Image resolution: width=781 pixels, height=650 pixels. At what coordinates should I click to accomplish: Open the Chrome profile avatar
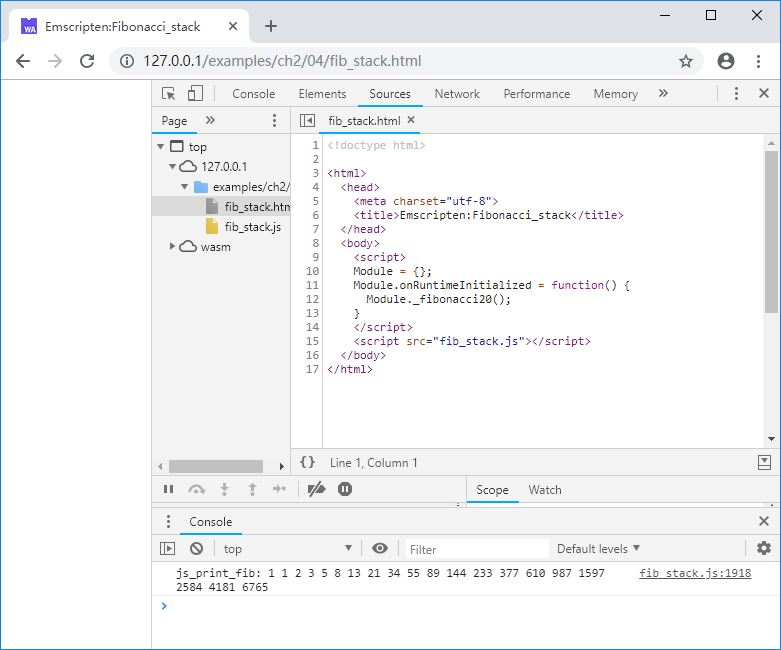(726, 61)
